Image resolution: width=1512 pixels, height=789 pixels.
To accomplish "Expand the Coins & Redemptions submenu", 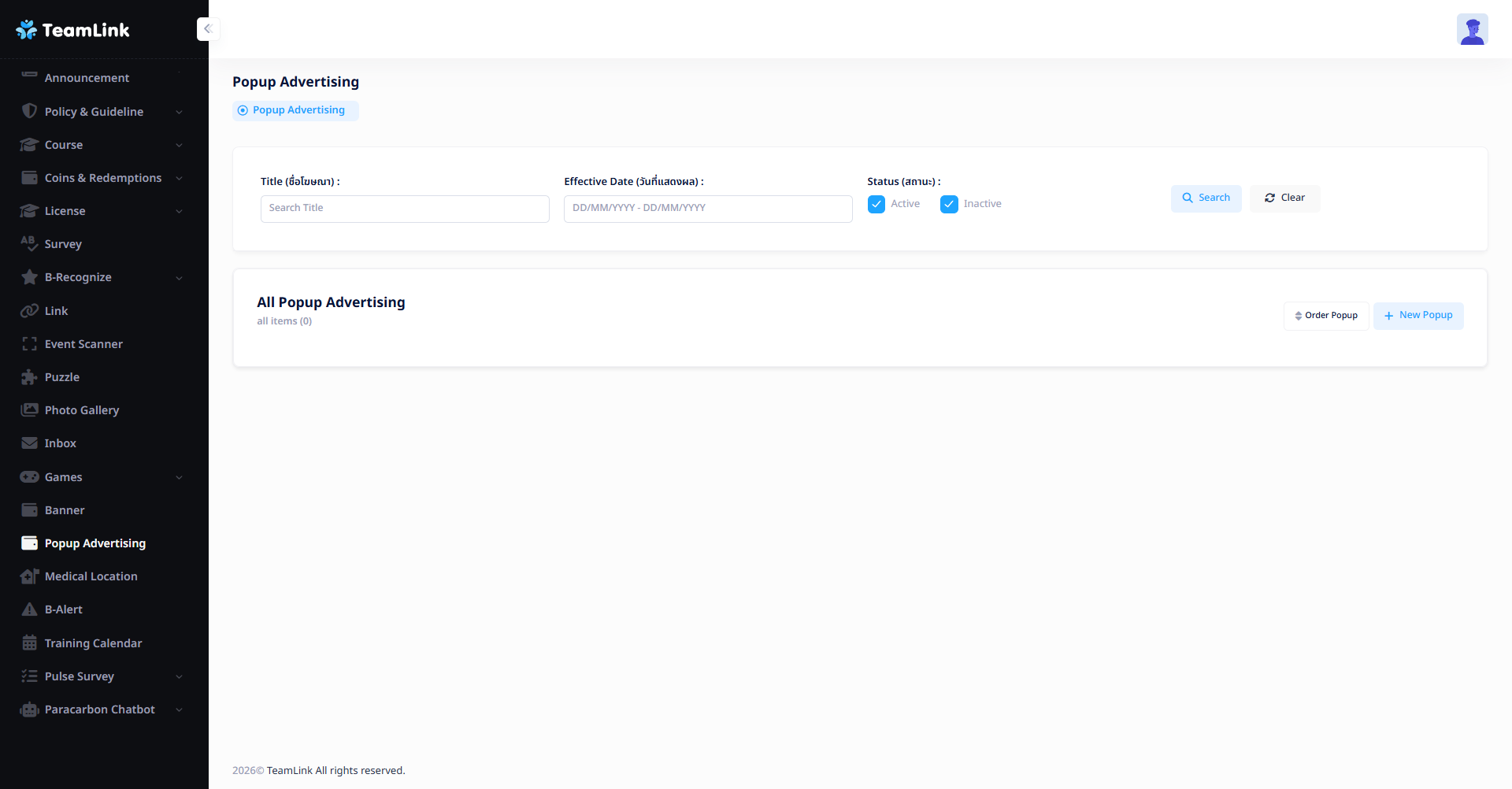I will point(179,178).
